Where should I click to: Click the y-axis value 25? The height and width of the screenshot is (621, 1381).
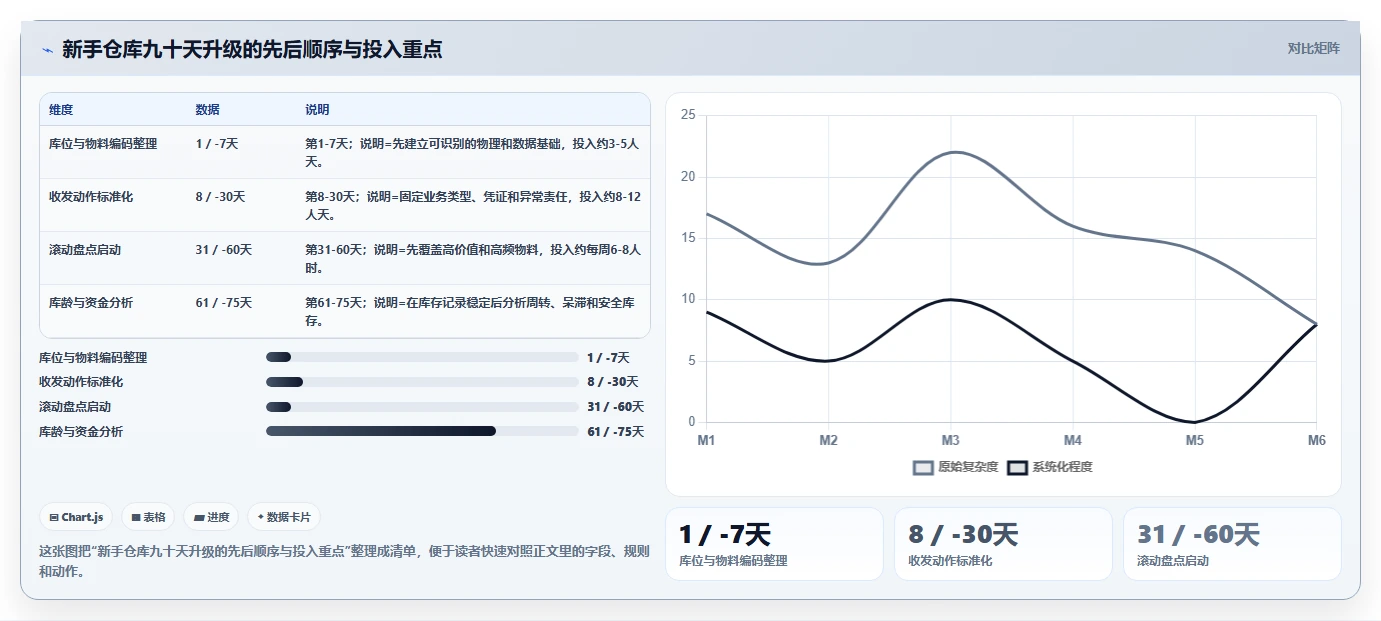coord(688,115)
